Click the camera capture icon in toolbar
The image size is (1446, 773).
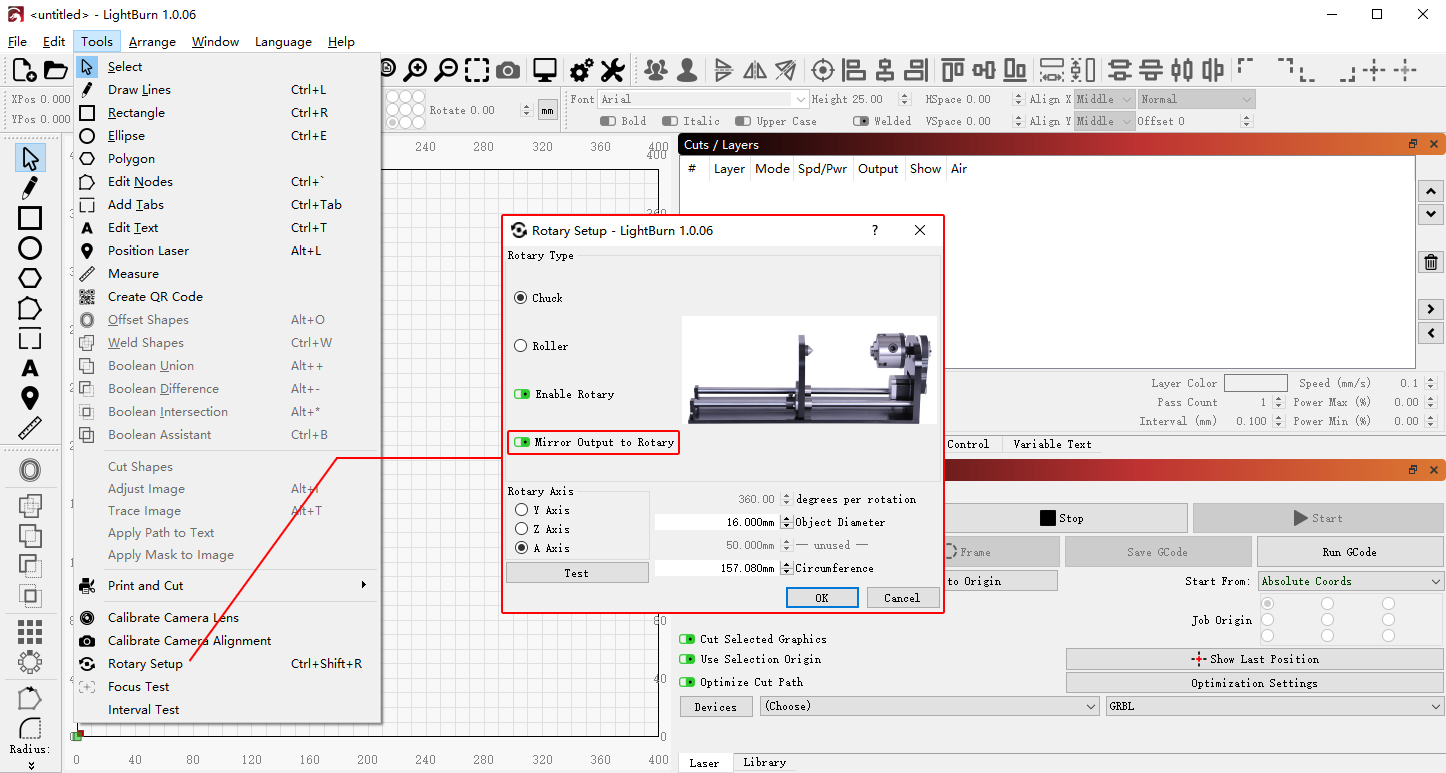click(x=508, y=70)
